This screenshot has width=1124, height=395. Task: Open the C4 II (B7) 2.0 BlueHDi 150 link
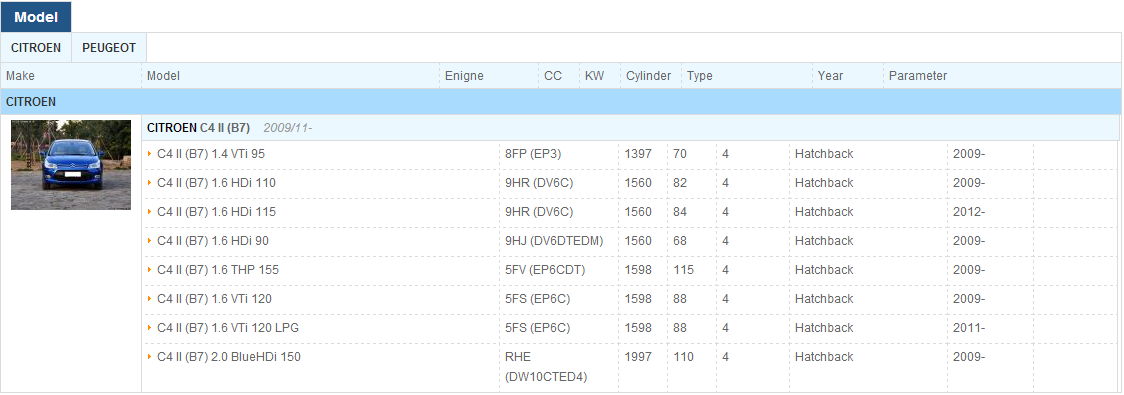click(229, 356)
